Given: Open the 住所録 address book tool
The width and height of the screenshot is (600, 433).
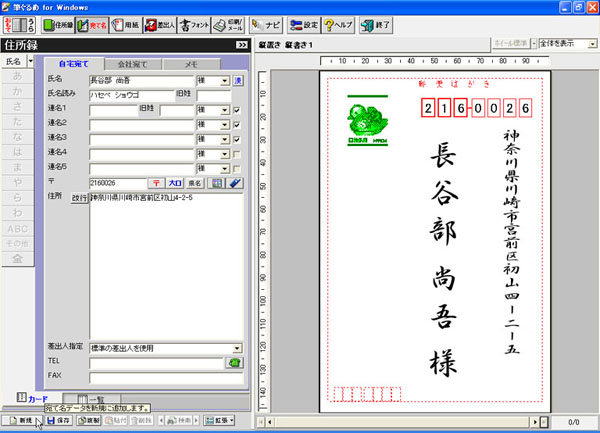Looking at the screenshot, I should click(59, 23).
